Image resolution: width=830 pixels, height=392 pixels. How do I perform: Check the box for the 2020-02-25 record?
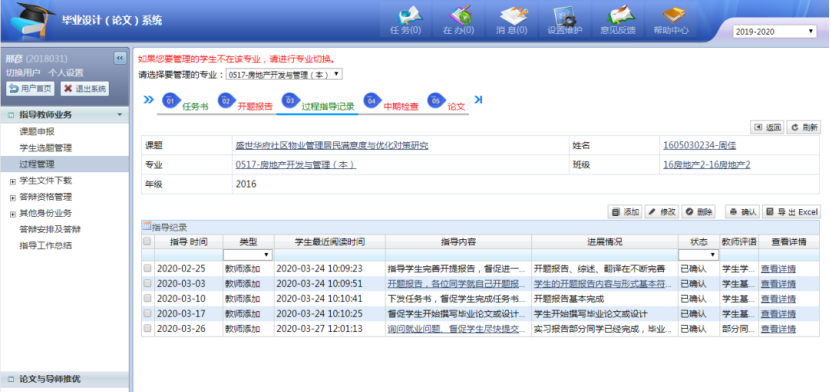[x=147, y=268]
